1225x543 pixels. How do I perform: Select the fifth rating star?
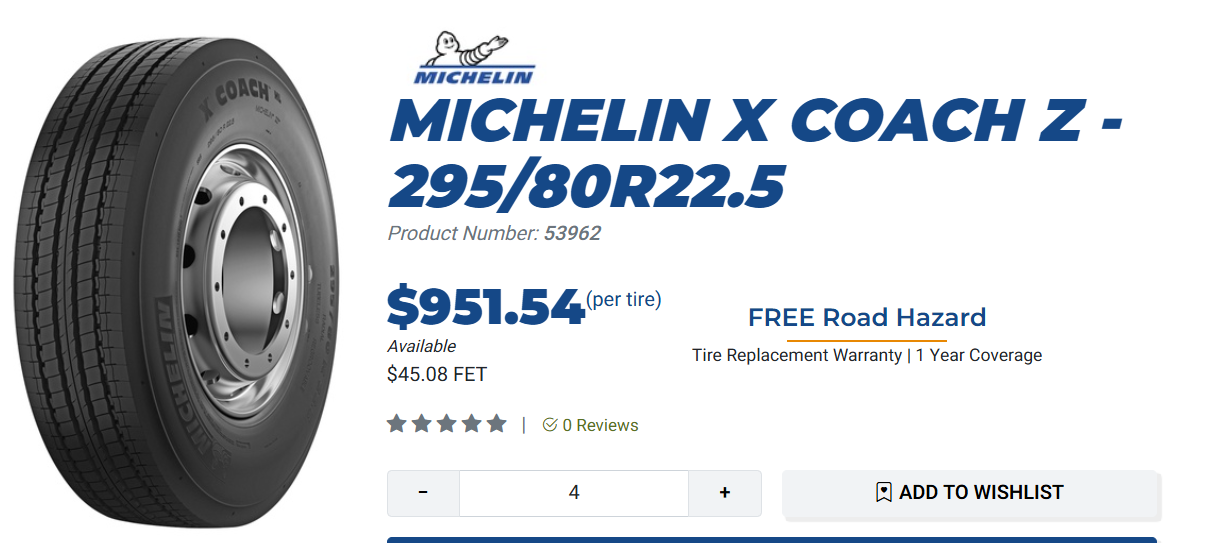pos(497,424)
